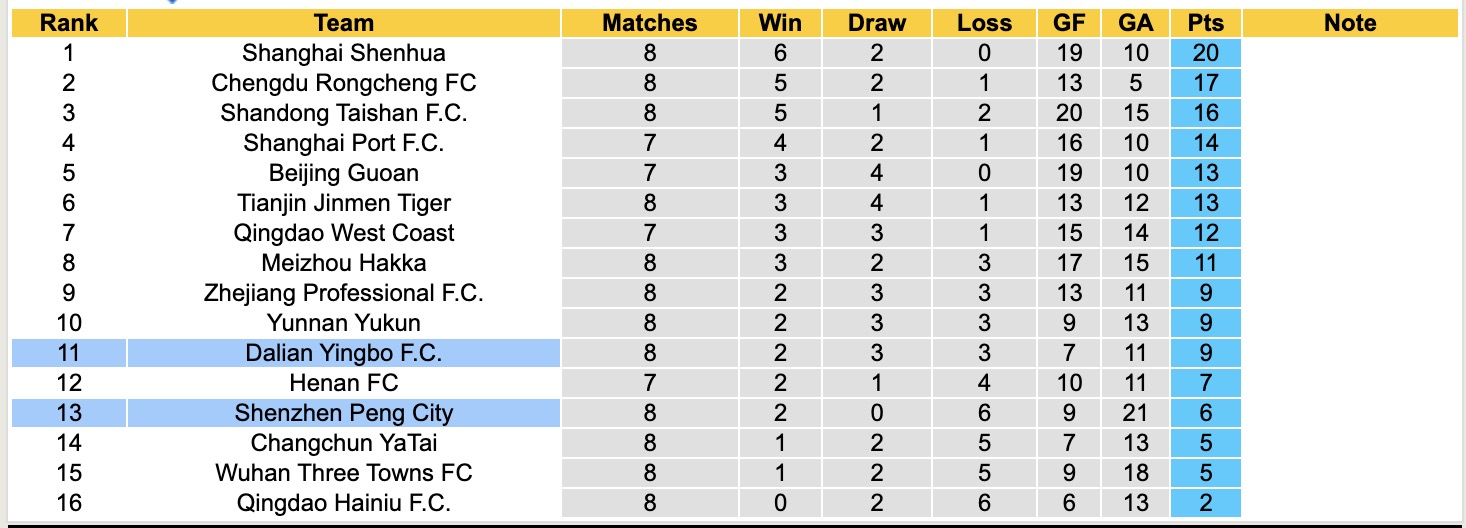
Task: Open Qingdao Hainiu F.C. team entry
Action: pos(343,503)
